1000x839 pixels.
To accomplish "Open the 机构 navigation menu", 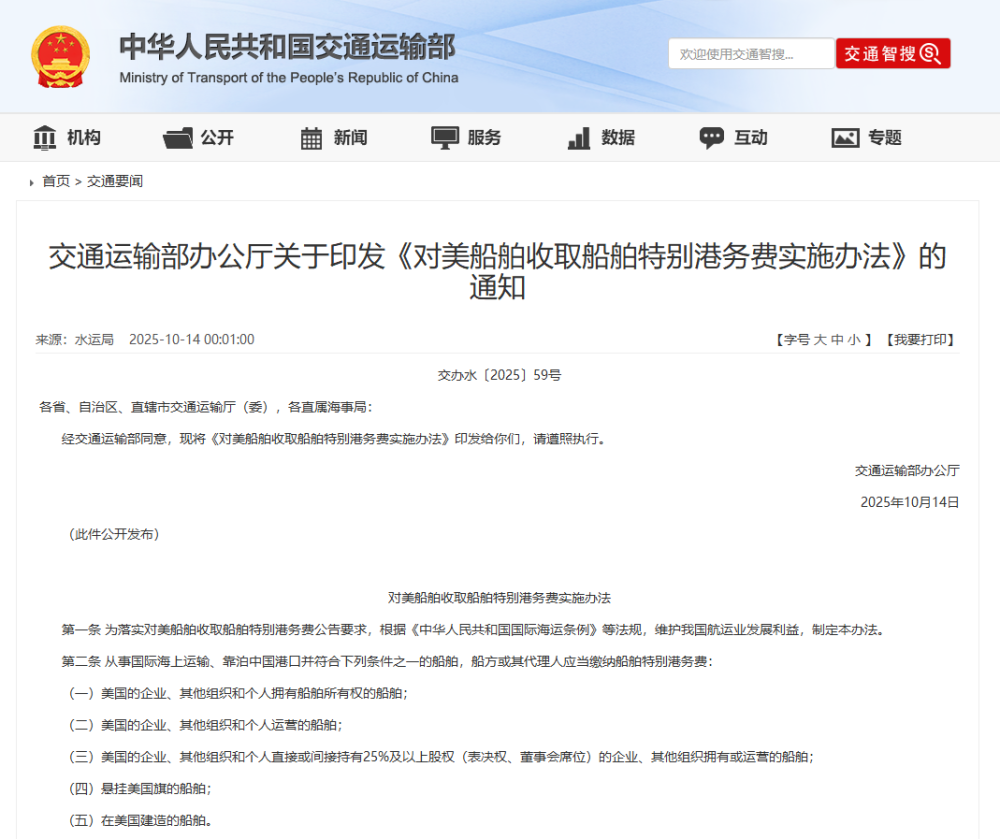I will point(84,138).
